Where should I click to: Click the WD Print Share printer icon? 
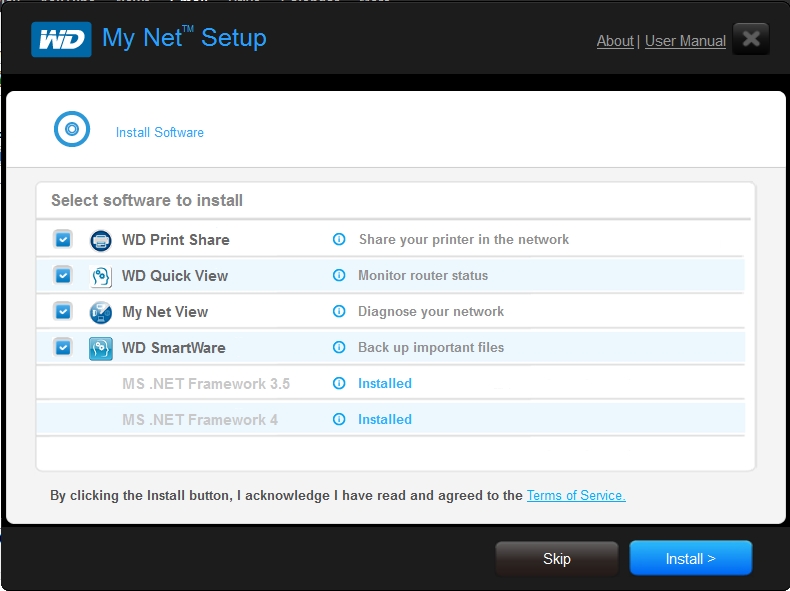[x=101, y=240]
